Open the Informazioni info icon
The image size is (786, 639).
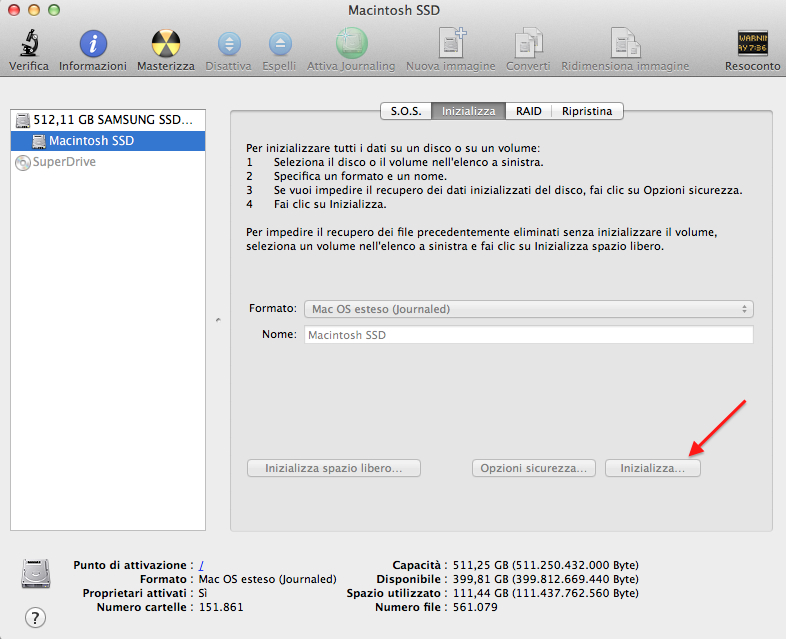tap(93, 44)
